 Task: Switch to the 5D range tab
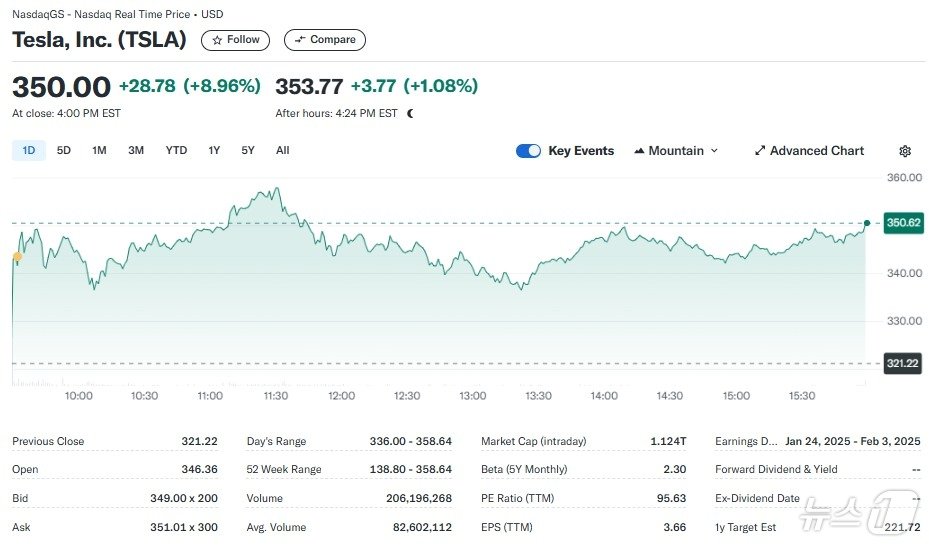(x=64, y=151)
